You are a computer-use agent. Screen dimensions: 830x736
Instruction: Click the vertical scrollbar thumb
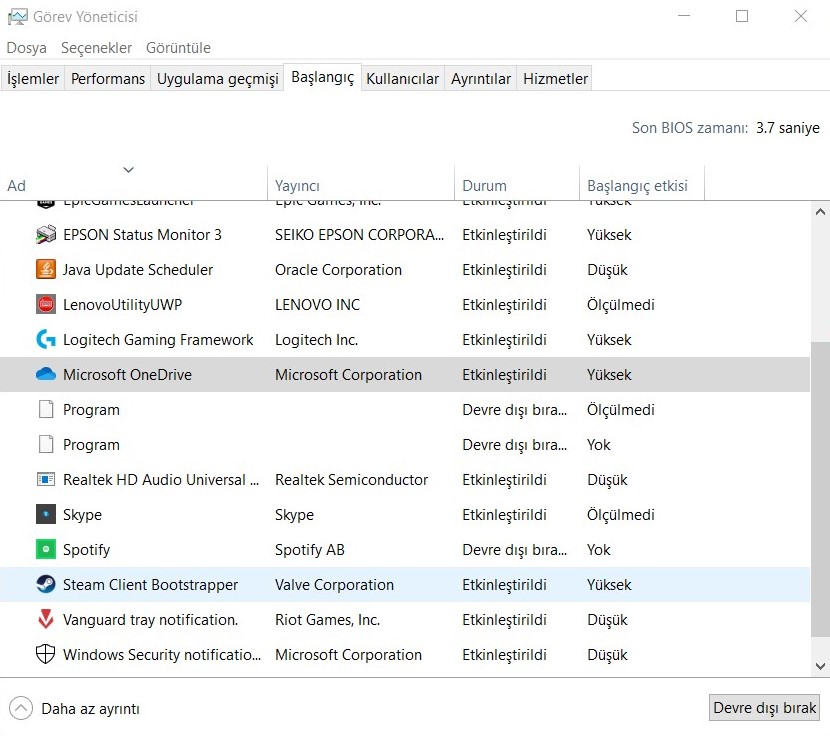820,490
